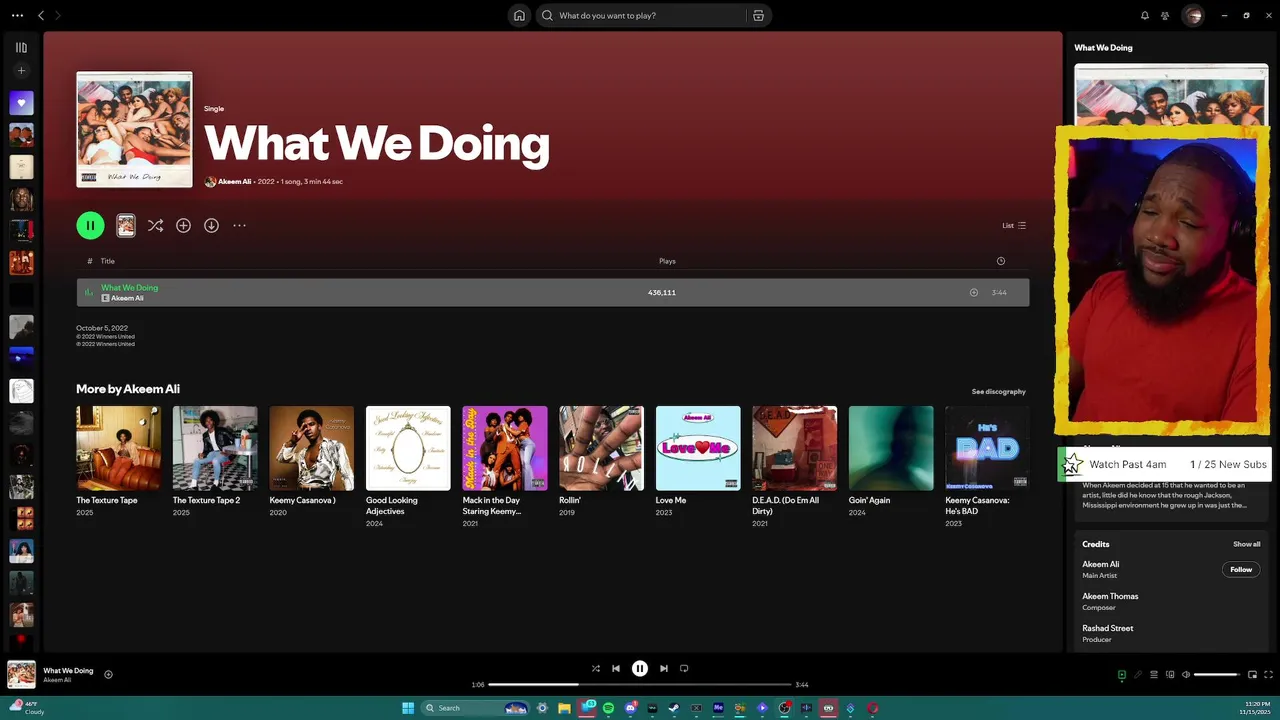Open the notifications bell

pos(1145,15)
